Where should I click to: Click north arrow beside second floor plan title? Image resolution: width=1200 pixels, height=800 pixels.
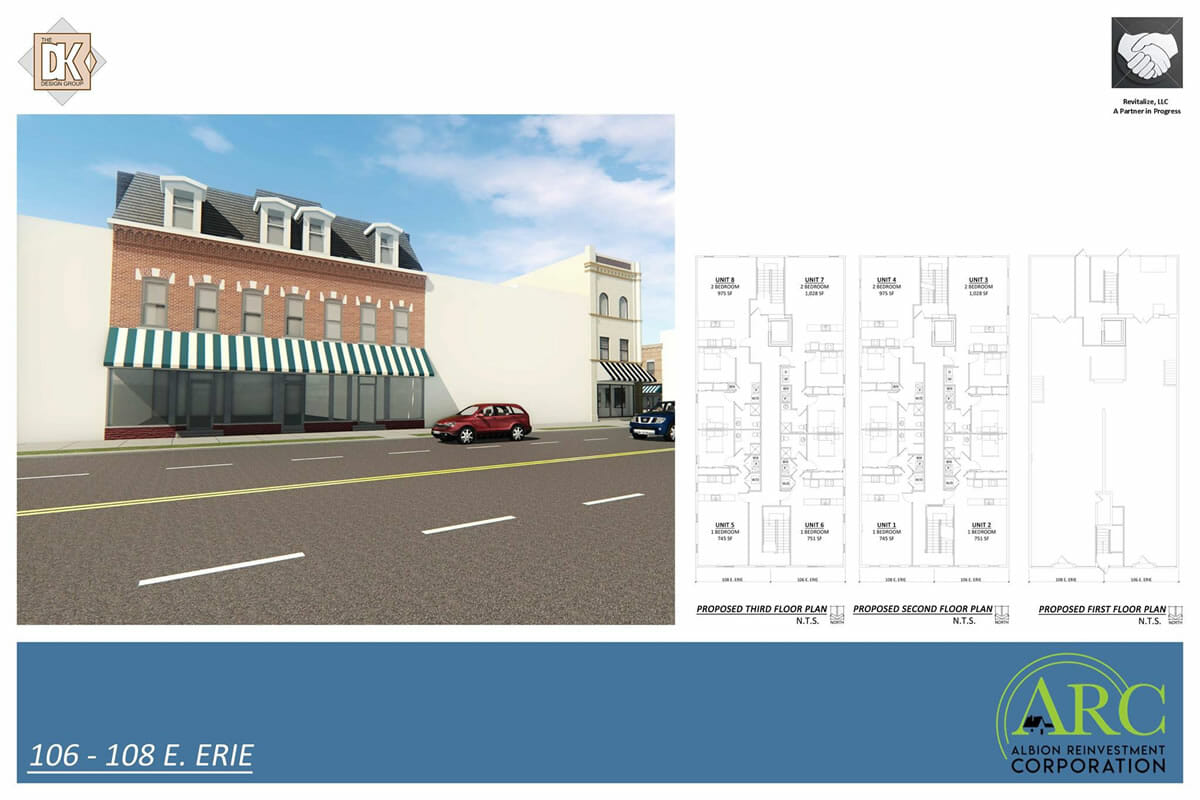coord(1001,614)
